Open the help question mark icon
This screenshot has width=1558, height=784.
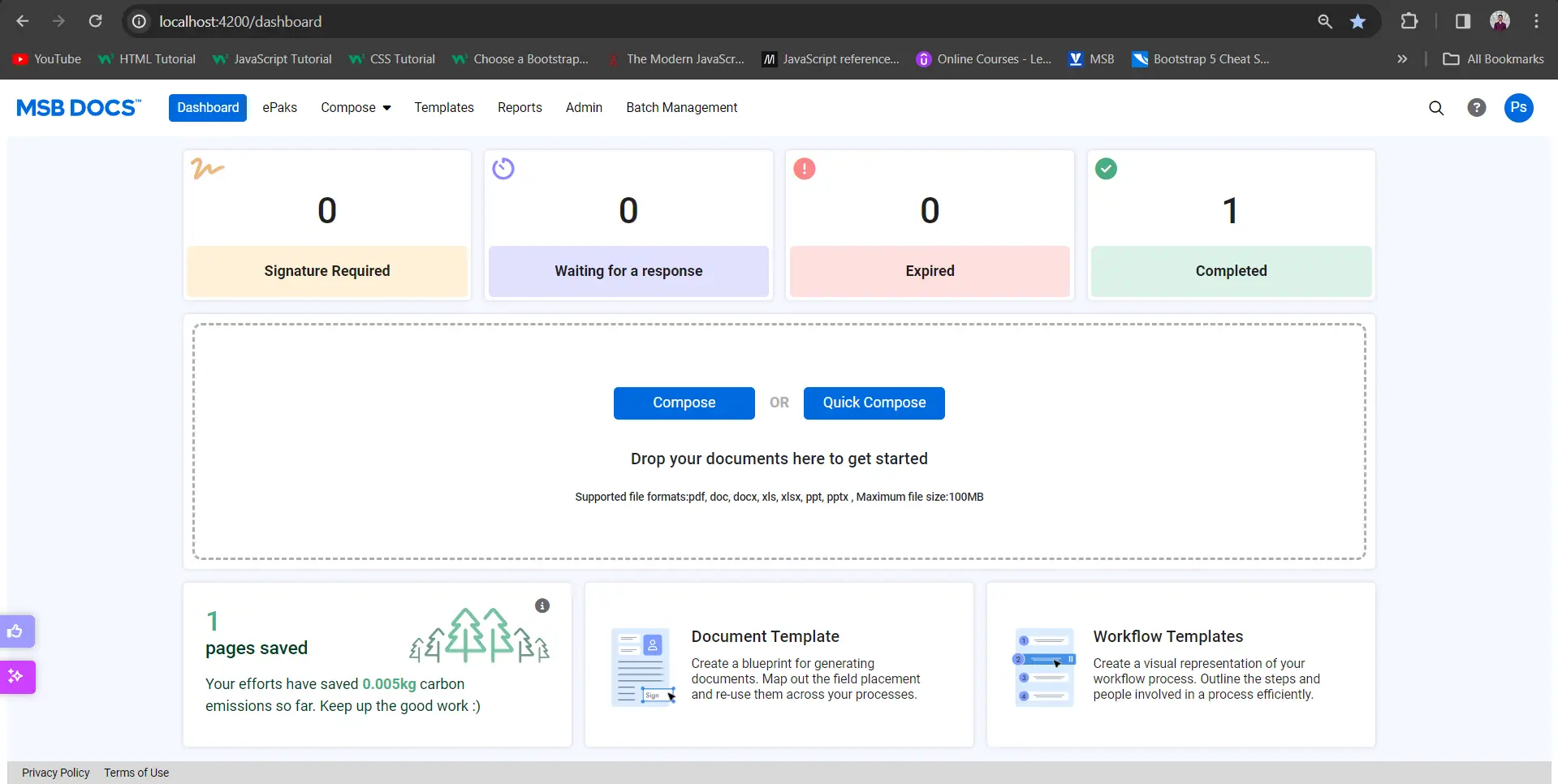click(x=1476, y=108)
